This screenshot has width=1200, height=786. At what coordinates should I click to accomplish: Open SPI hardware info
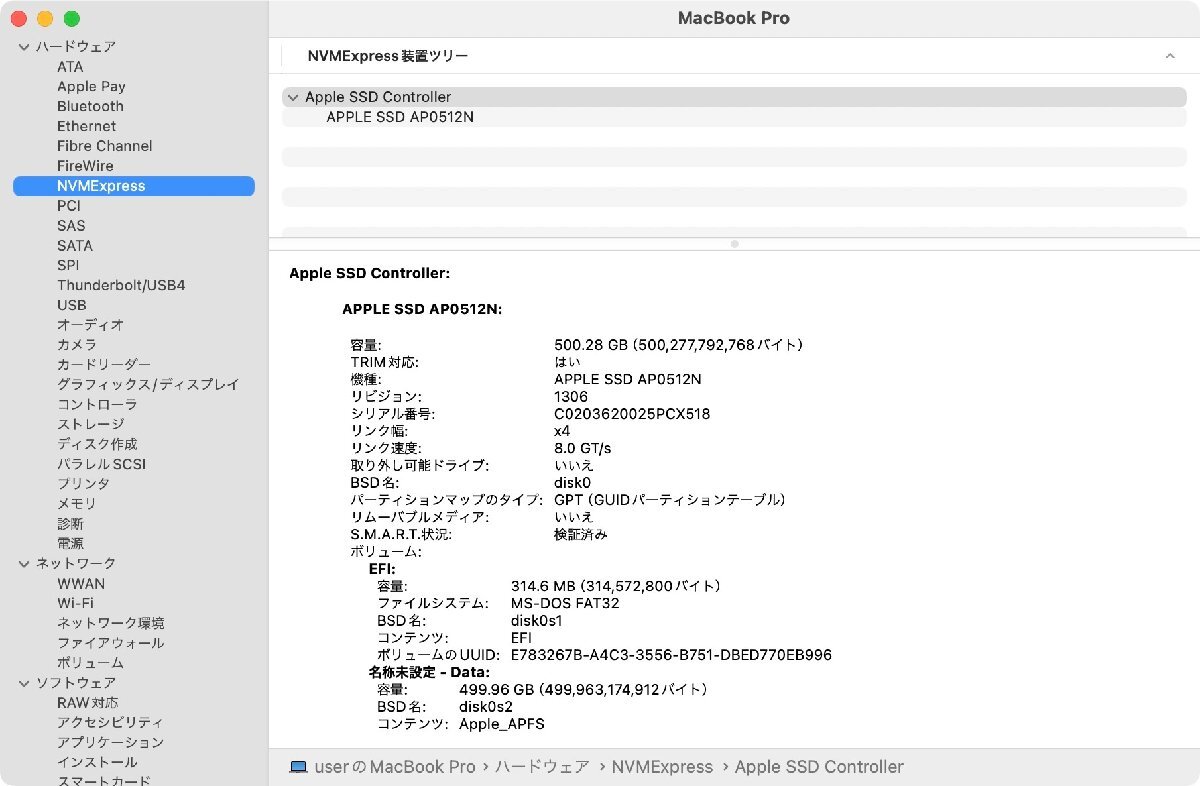68,265
